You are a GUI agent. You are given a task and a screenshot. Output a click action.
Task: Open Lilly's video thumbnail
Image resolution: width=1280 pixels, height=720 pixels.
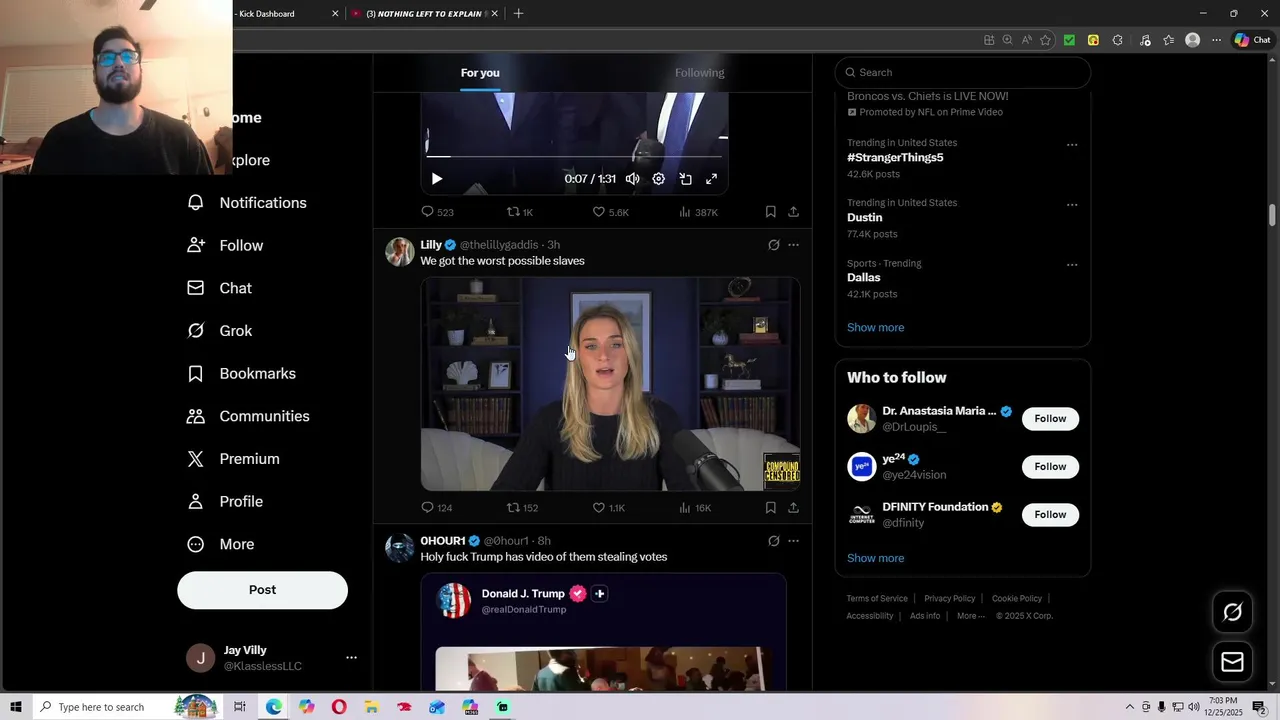(x=610, y=384)
